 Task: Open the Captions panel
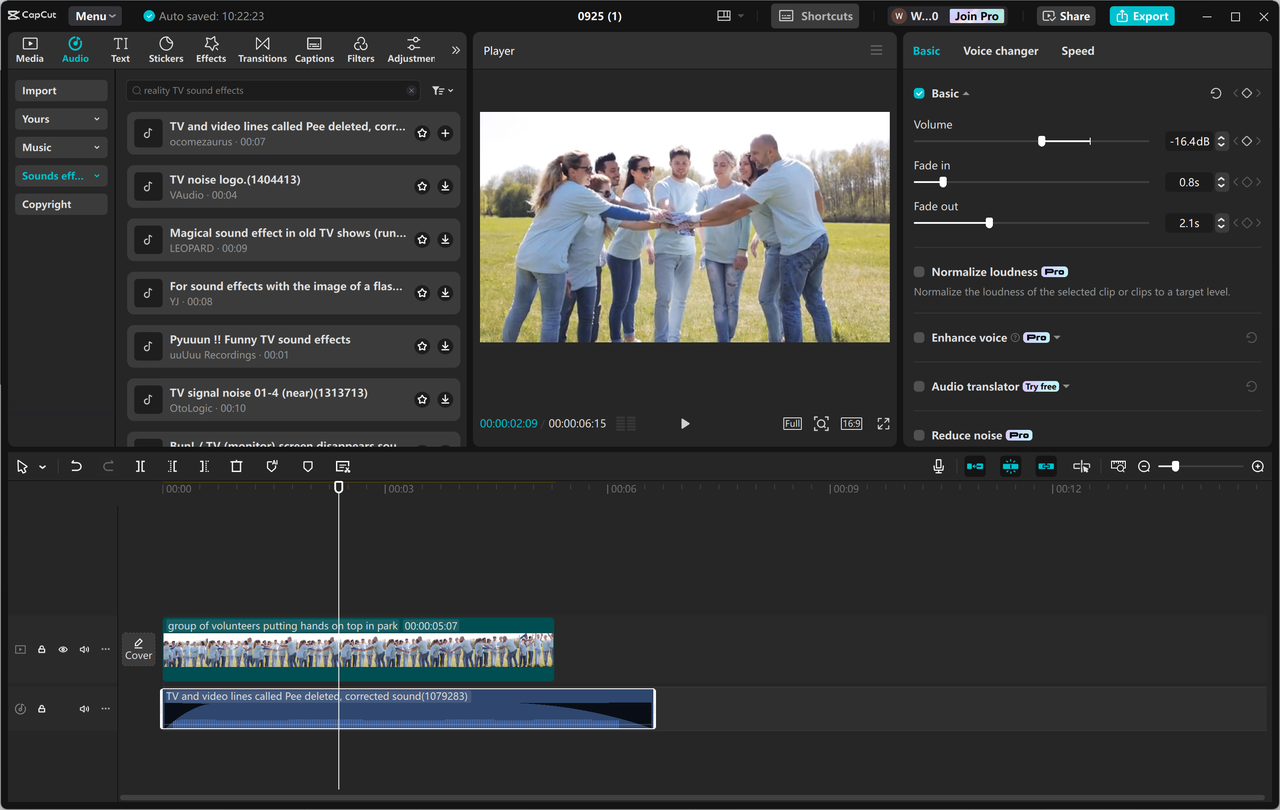314,48
